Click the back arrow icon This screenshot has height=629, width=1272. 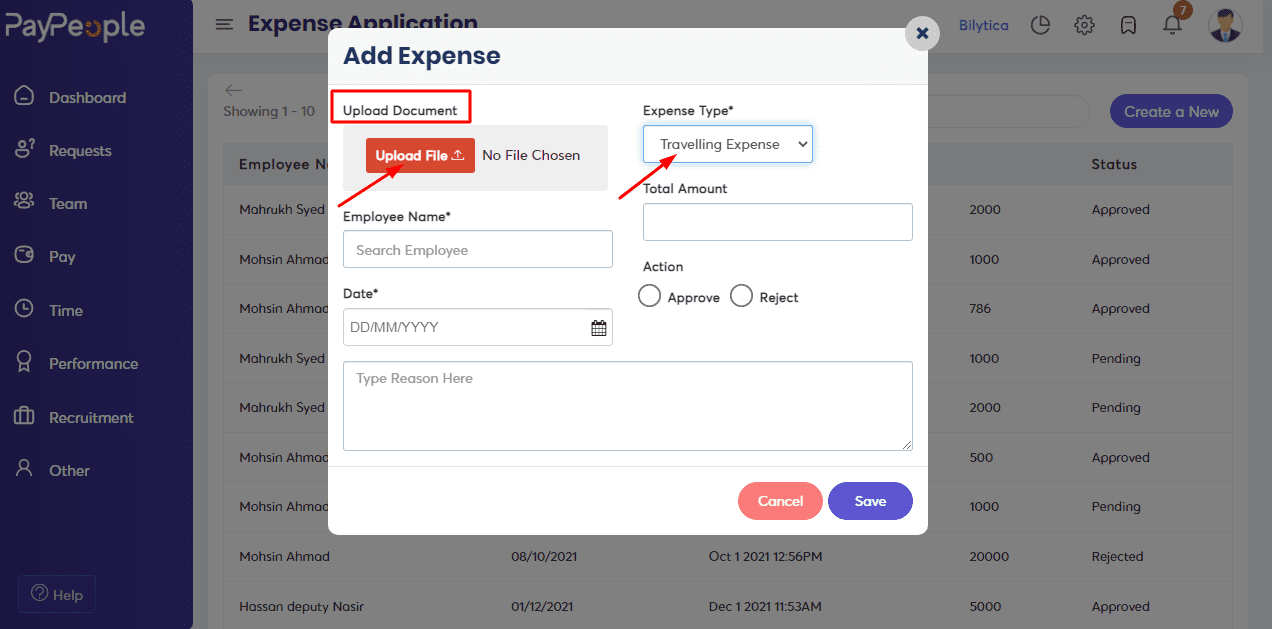[x=234, y=90]
